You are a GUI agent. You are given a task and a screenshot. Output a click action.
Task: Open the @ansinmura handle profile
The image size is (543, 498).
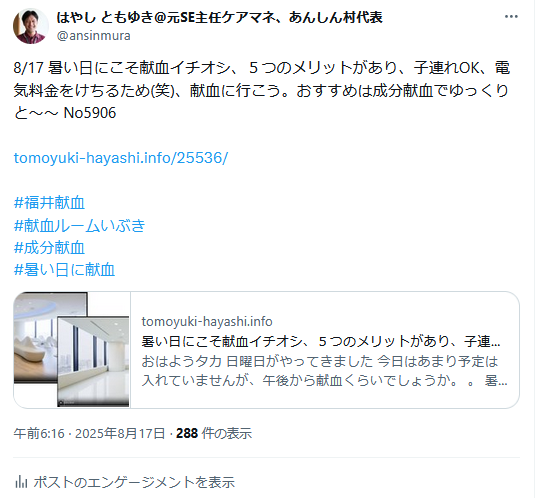point(94,36)
